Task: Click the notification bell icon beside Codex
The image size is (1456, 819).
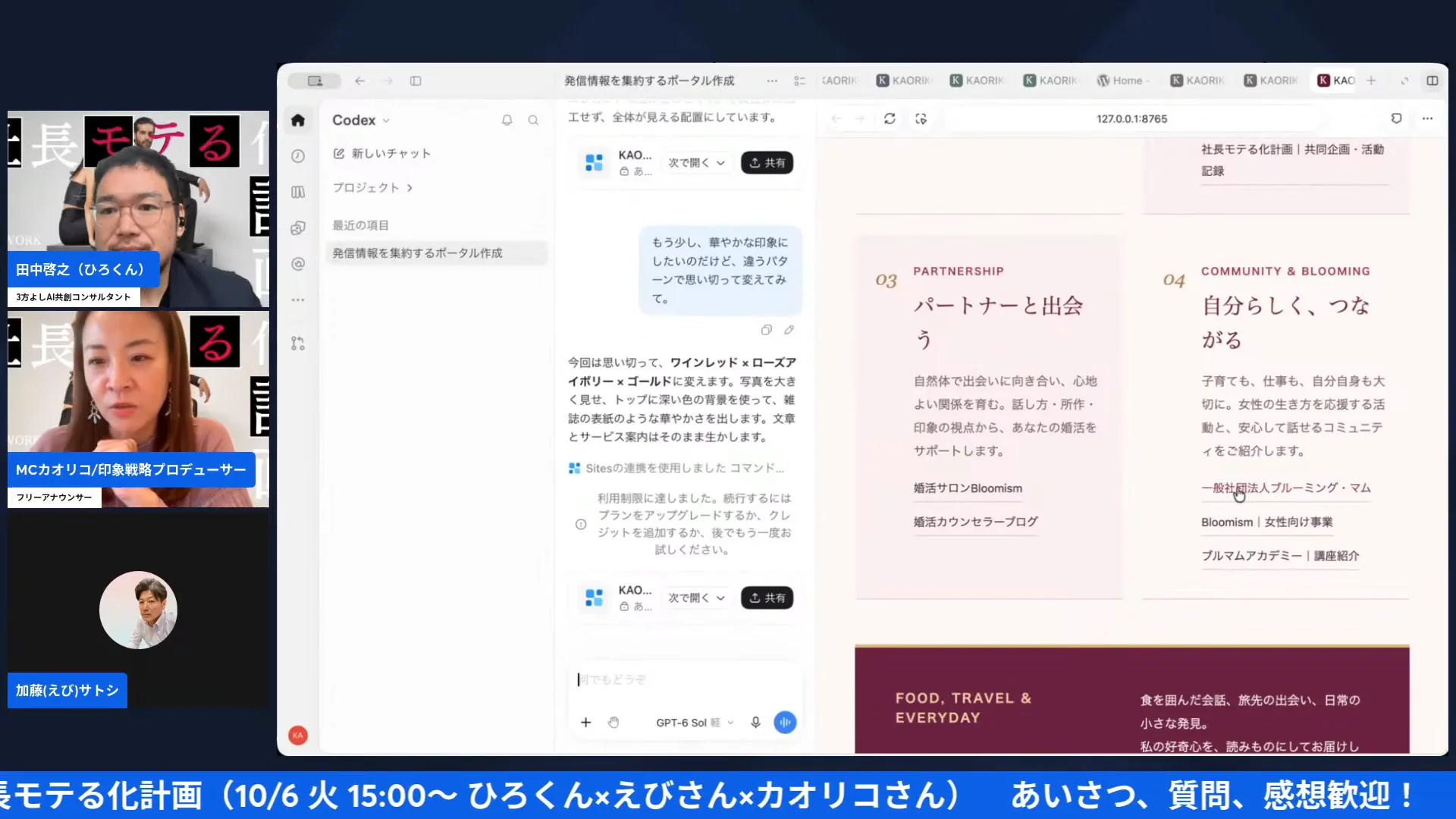Action: 507,120
